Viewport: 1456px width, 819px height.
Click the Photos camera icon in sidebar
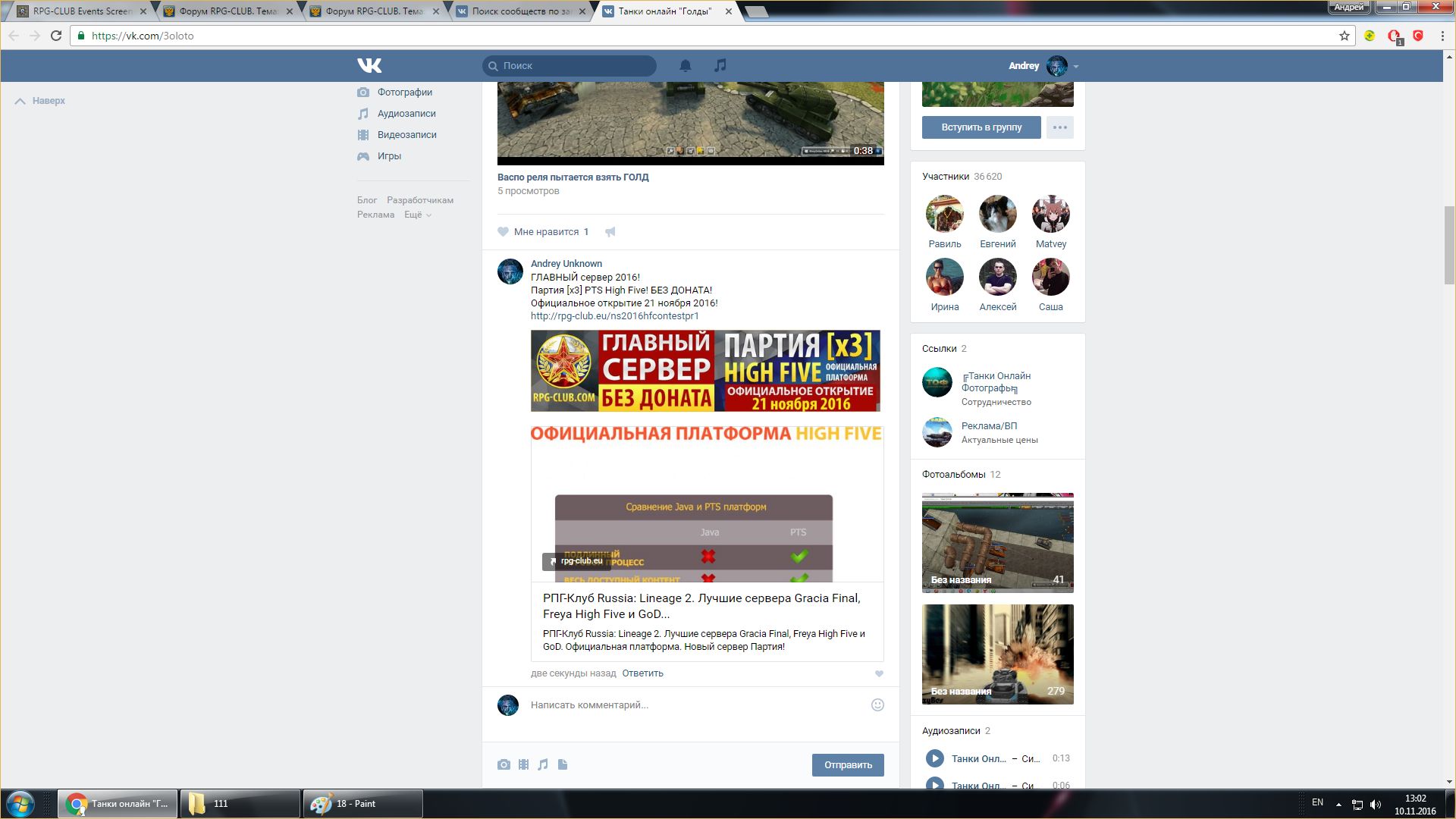(x=363, y=93)
